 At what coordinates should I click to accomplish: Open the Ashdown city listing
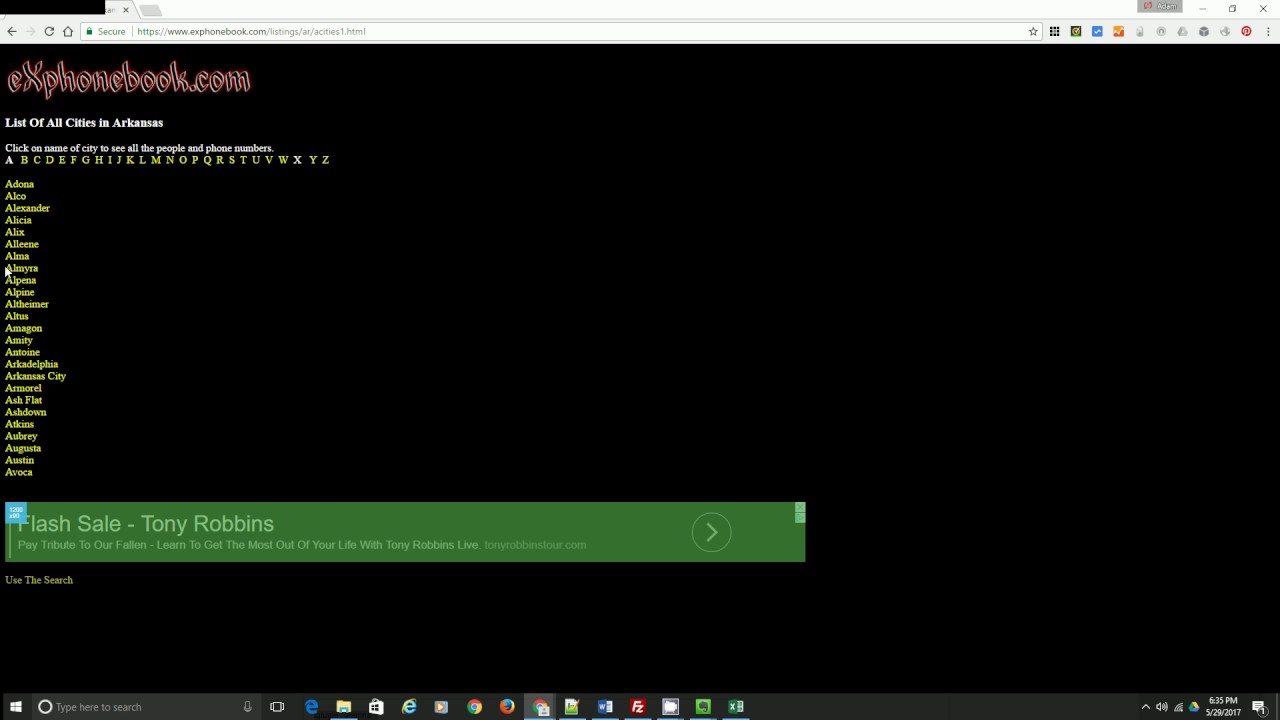point(25,412)
